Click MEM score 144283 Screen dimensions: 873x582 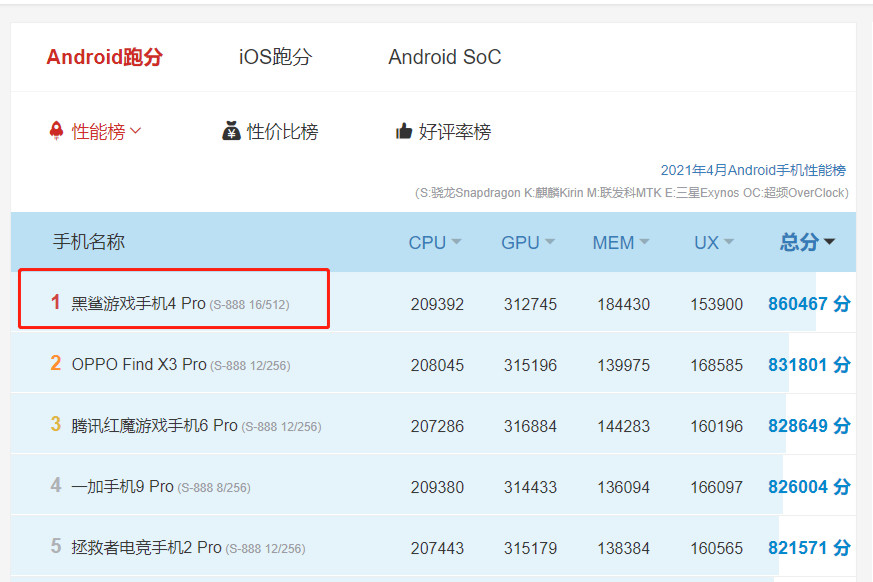coord(624,427)
